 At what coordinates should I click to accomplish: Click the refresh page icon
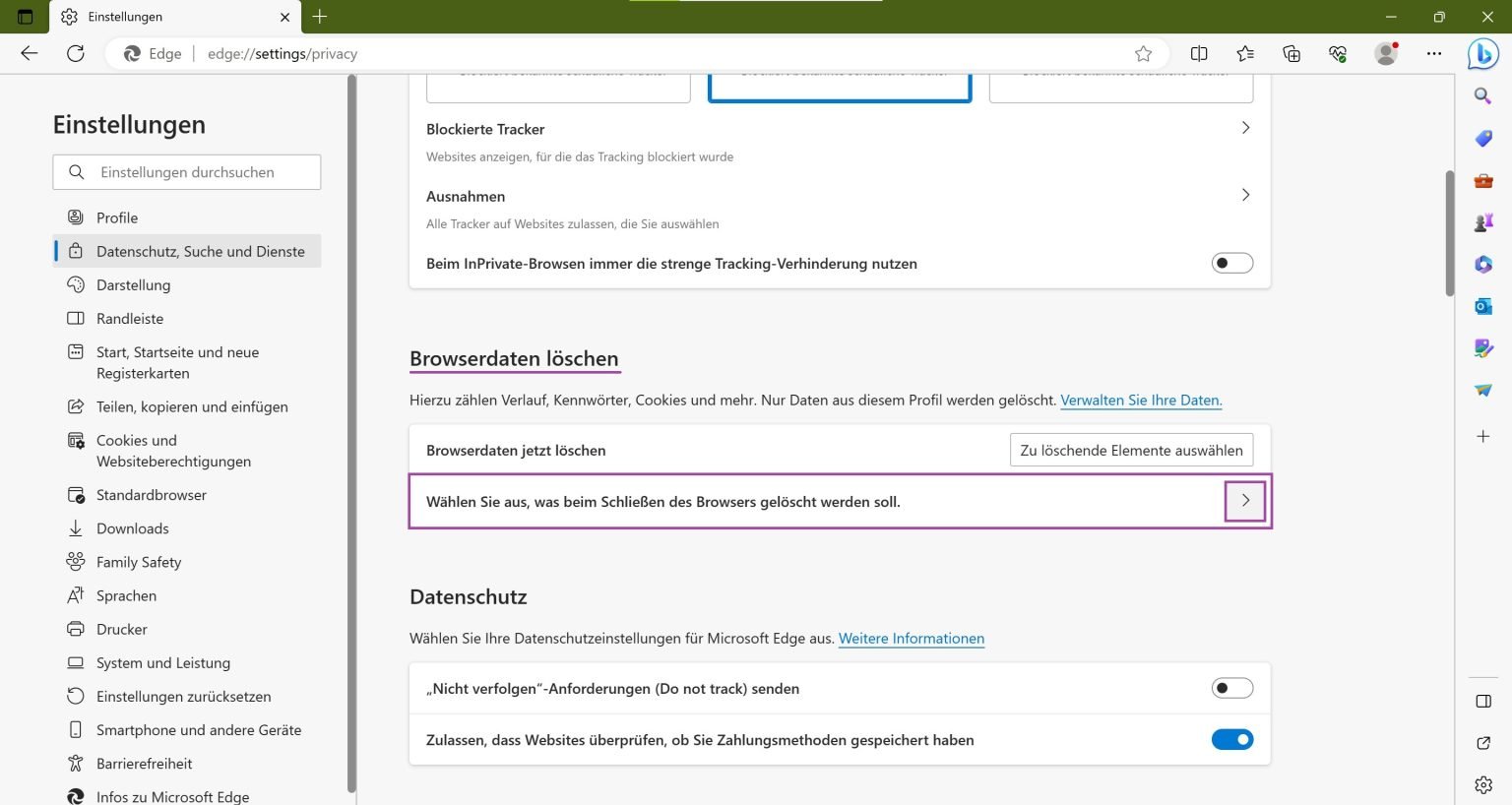[76, 54]
